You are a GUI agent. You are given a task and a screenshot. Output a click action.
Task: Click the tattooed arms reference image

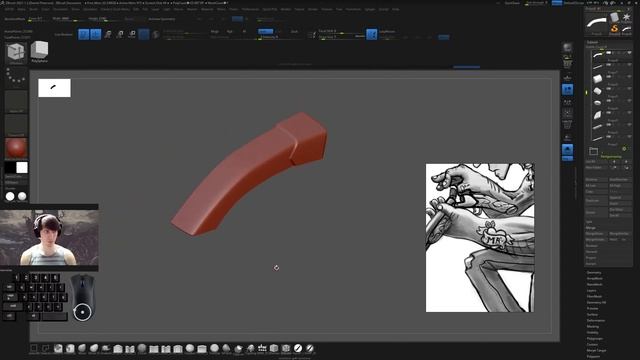coord(480,238)
